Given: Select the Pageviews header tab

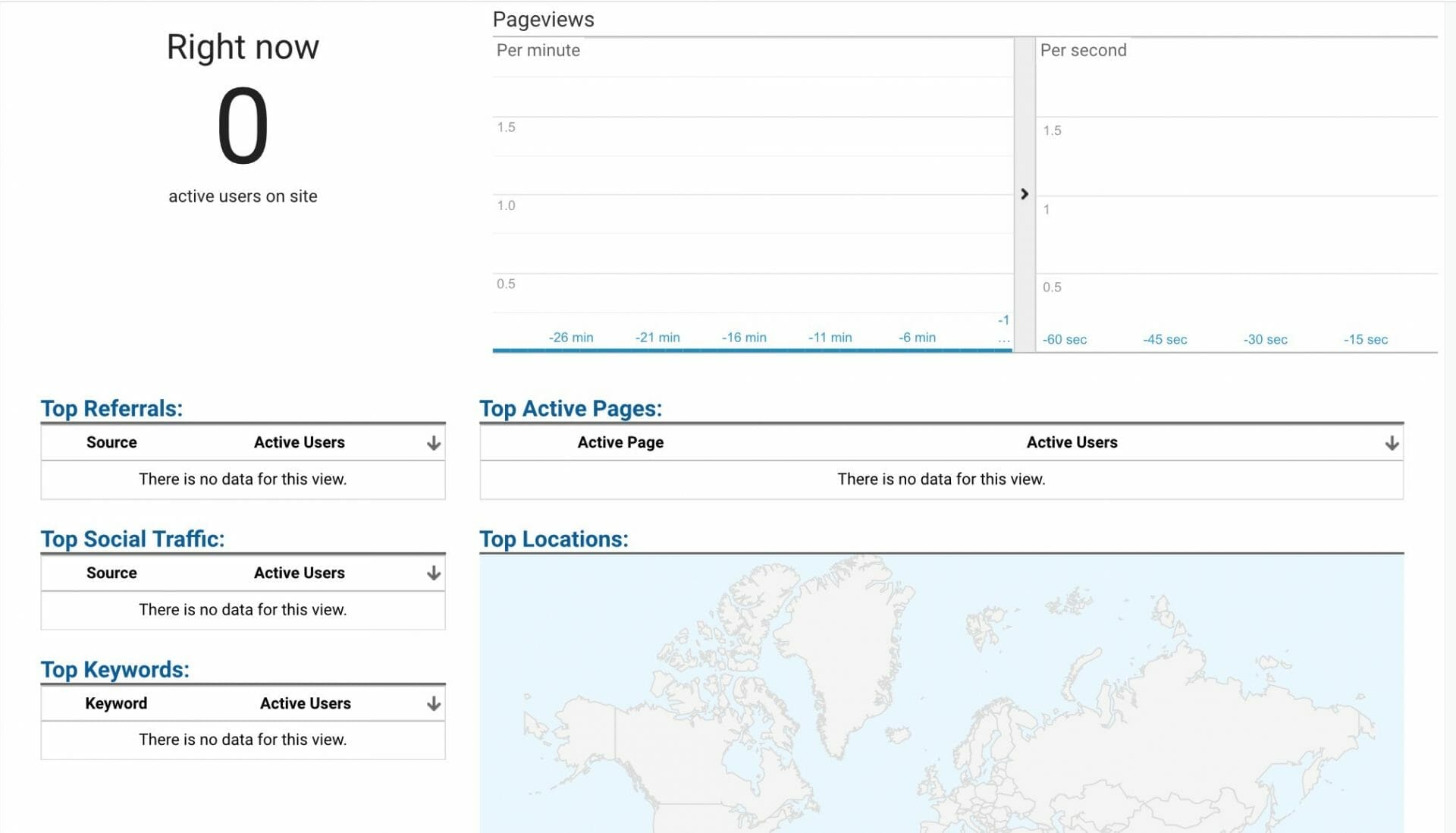Looking at the screenshot, I should point(543,19).
